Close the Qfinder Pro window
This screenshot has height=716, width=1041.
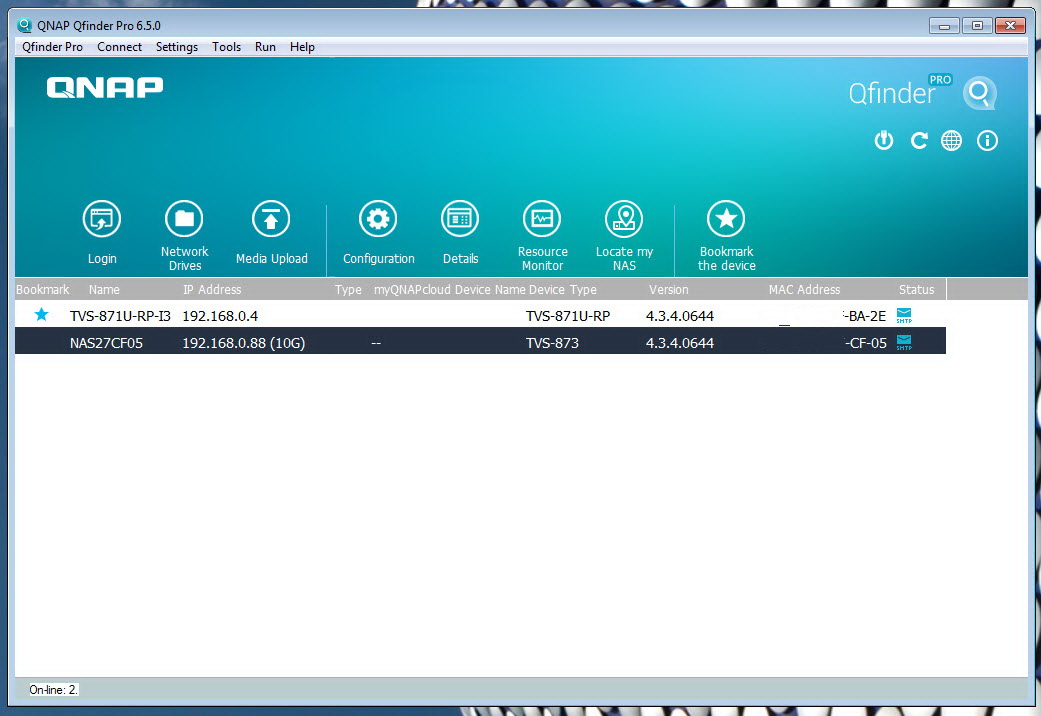(x=1010, y=26)
